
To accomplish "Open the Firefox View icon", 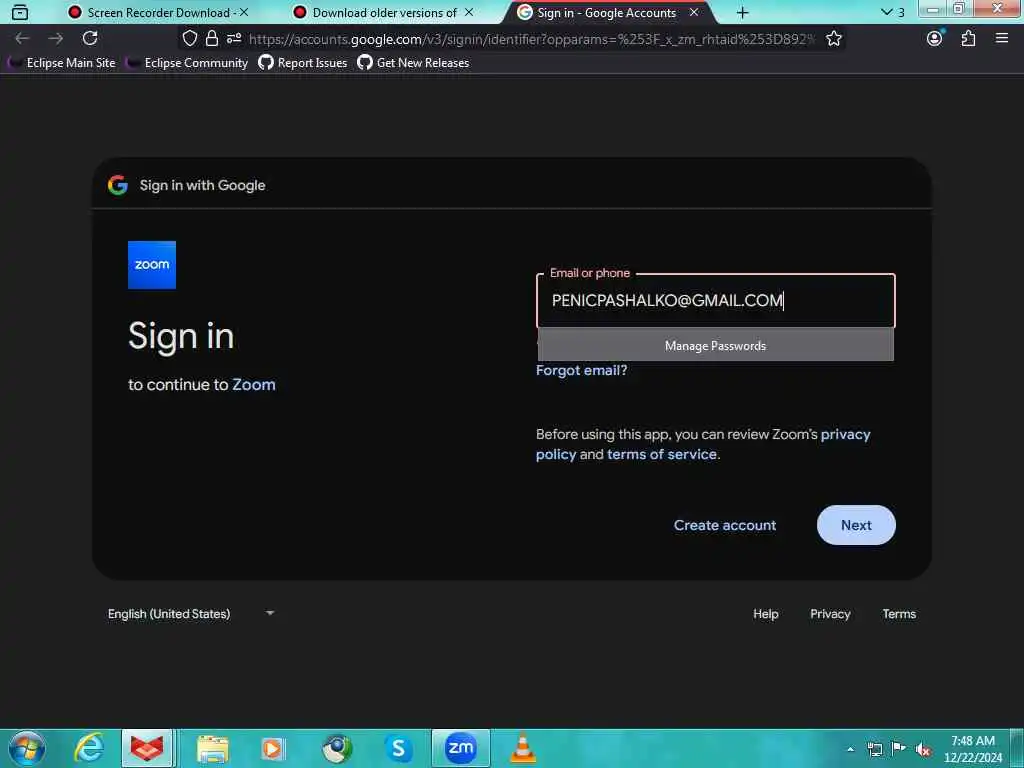I will [x=20, y=12].
